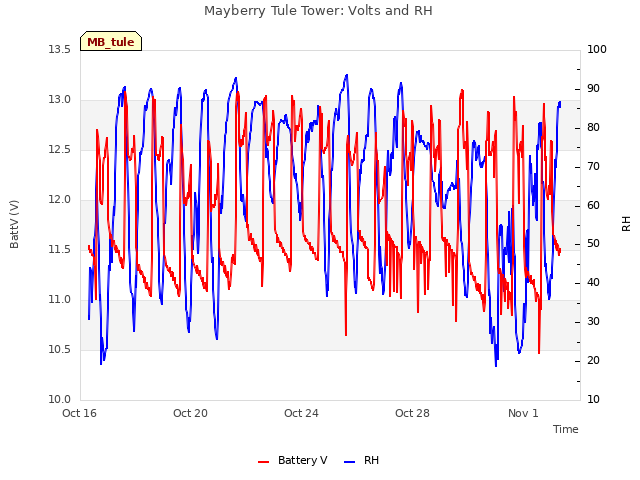
Task: Click the 'BattV (V)' left axis label
Action: (x=14, y=224)
